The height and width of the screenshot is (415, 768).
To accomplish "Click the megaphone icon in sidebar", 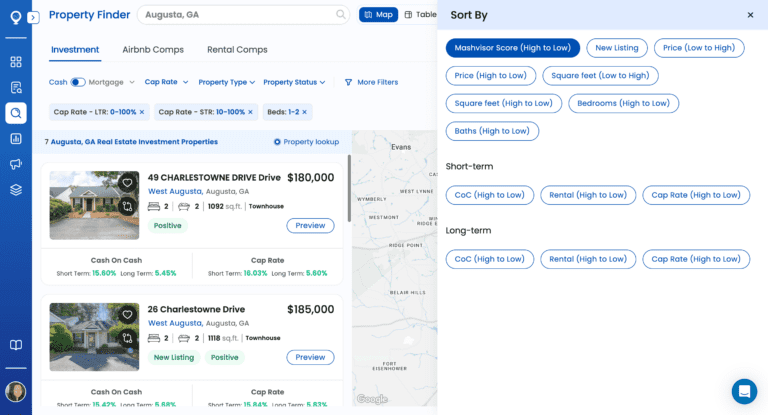I will (16, 164).
